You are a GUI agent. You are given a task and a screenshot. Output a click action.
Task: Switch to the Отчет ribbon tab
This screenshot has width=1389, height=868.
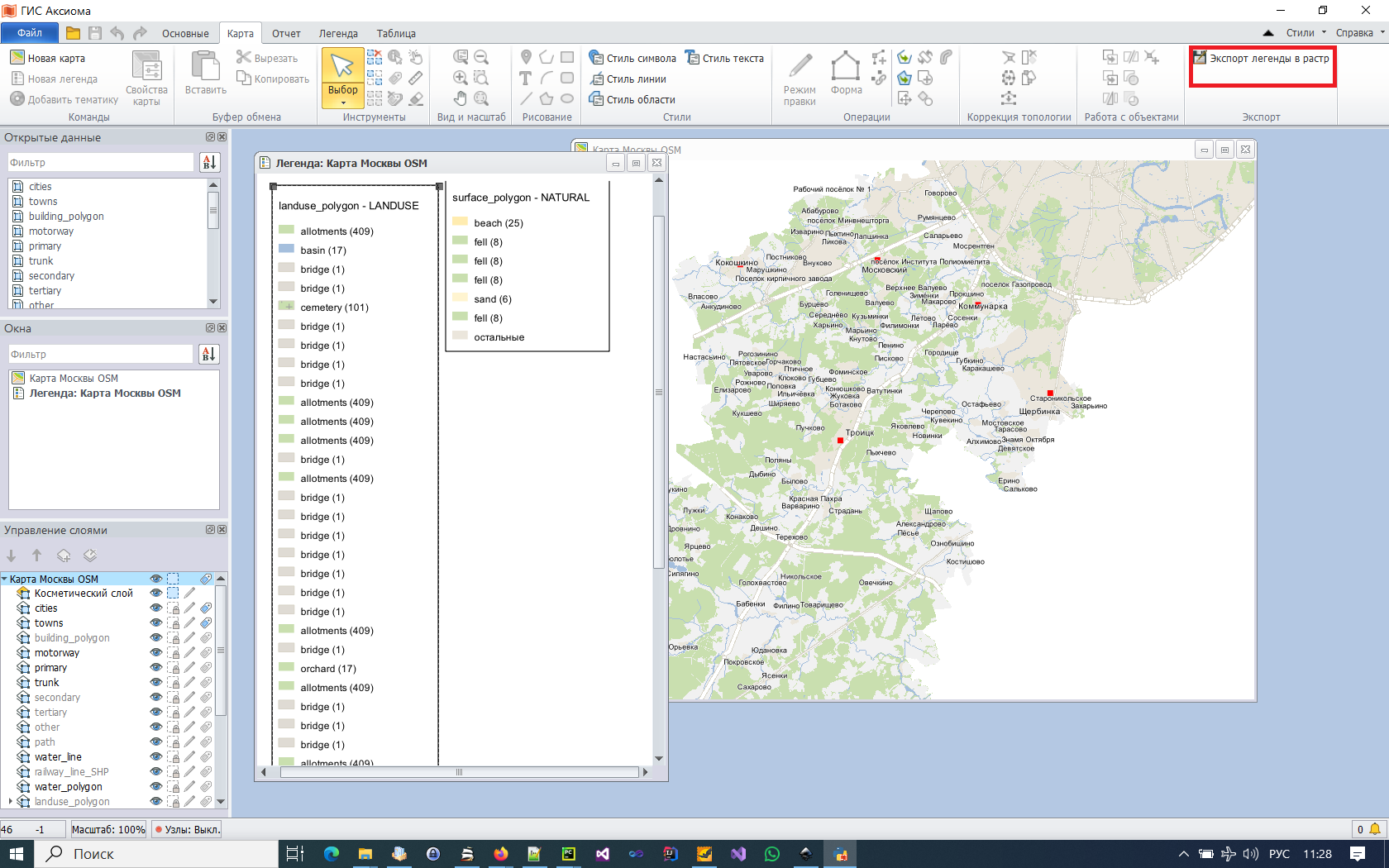(286, 34)
